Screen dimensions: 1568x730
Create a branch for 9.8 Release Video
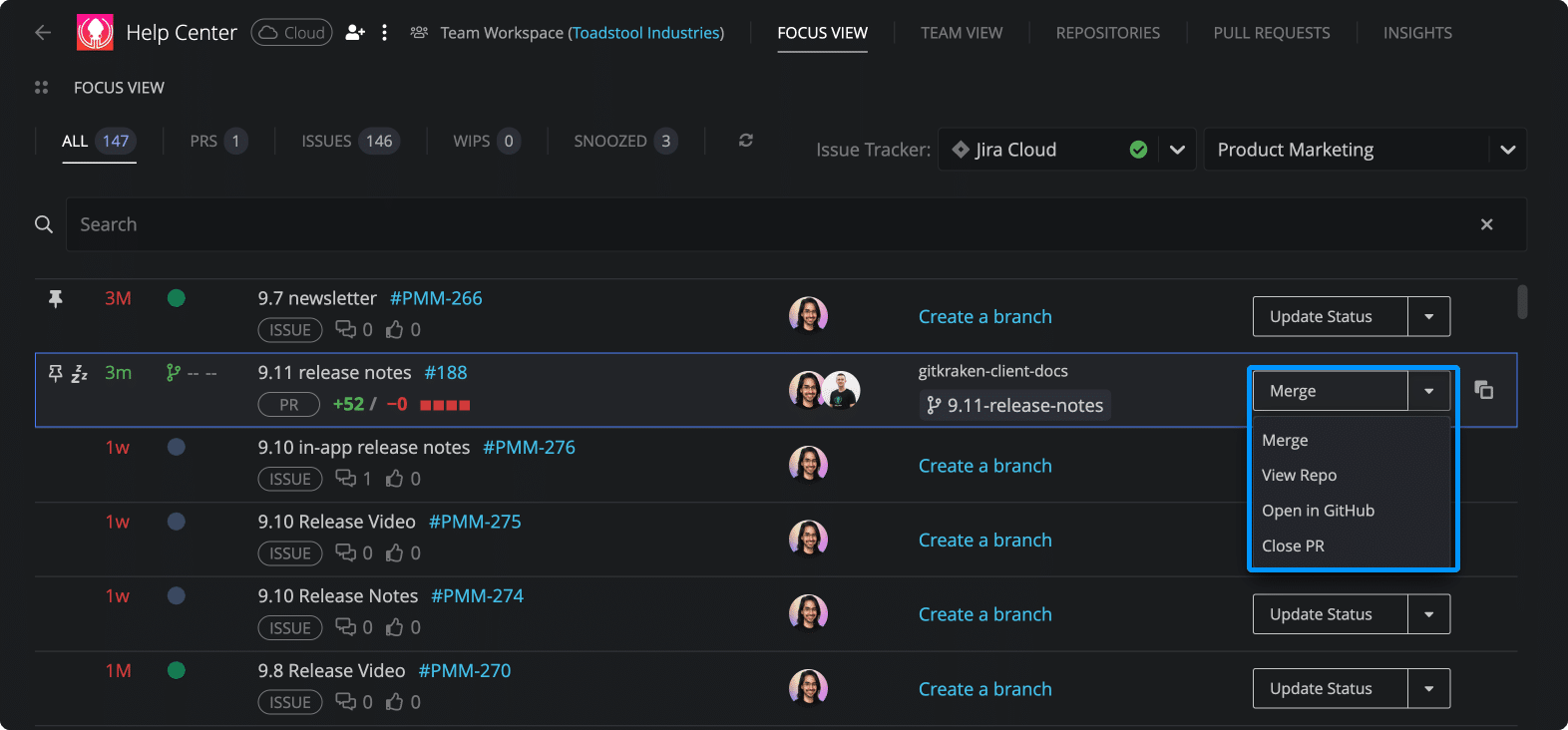[985, 689]
